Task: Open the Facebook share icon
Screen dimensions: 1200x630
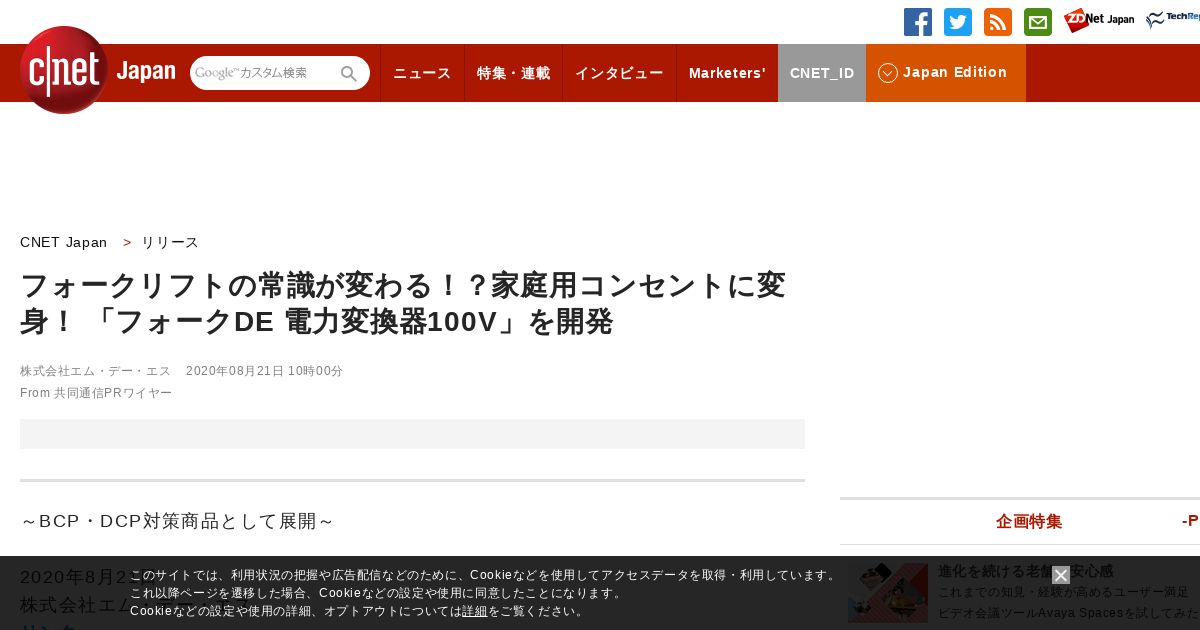Action: [918, 22]
